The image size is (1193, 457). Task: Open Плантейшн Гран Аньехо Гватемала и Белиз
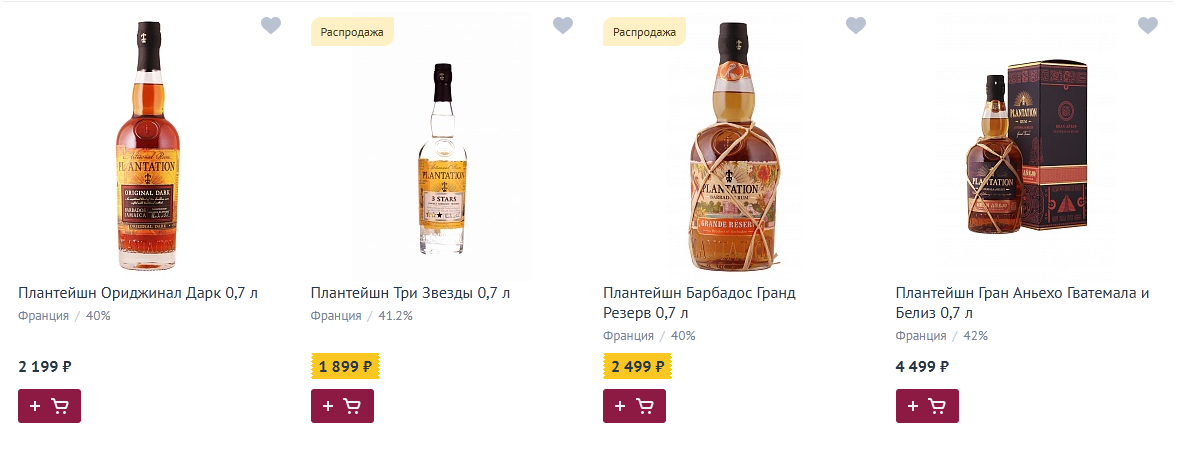(1022, 302)
